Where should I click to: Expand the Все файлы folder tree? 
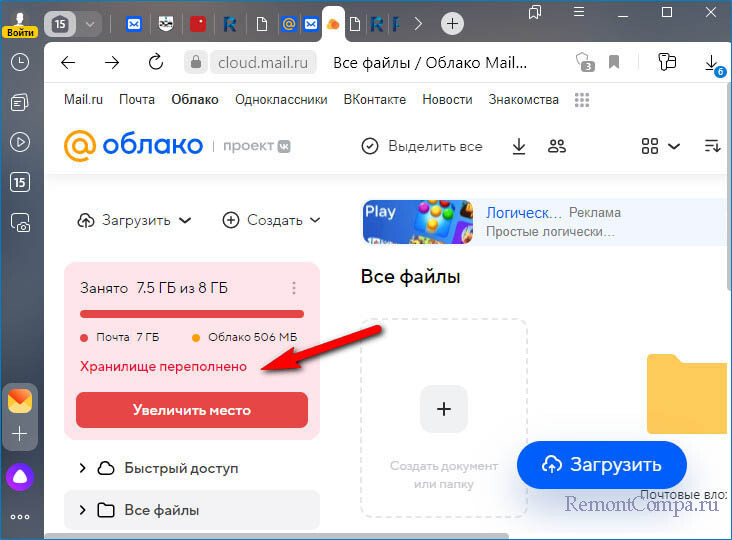[x=83, y=510]
